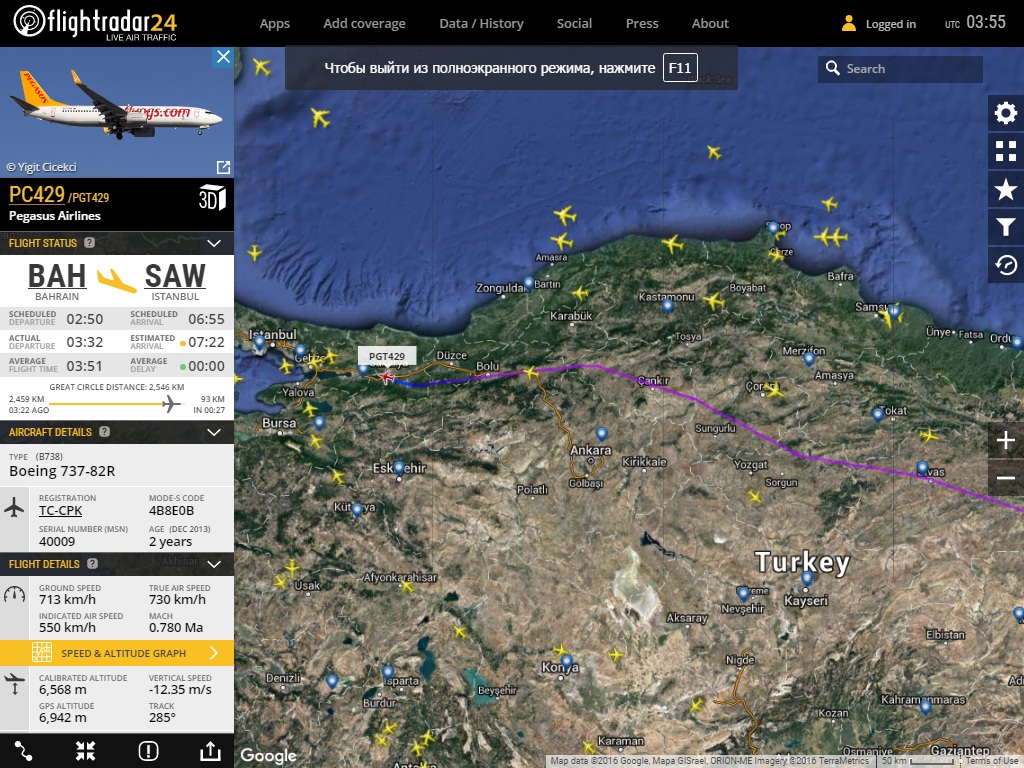Collapse the Flight Status section
Viewport: 1024px width, 768px height.
pyautogui.click(x=213, y=243)
